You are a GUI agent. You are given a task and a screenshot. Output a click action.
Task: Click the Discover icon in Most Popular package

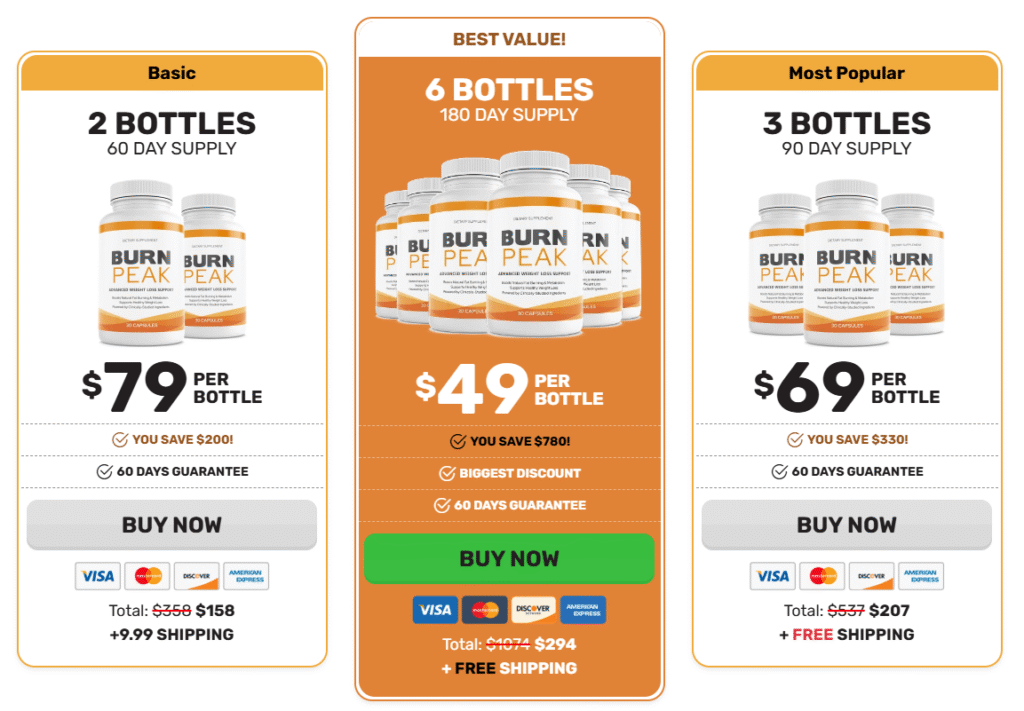871,576
